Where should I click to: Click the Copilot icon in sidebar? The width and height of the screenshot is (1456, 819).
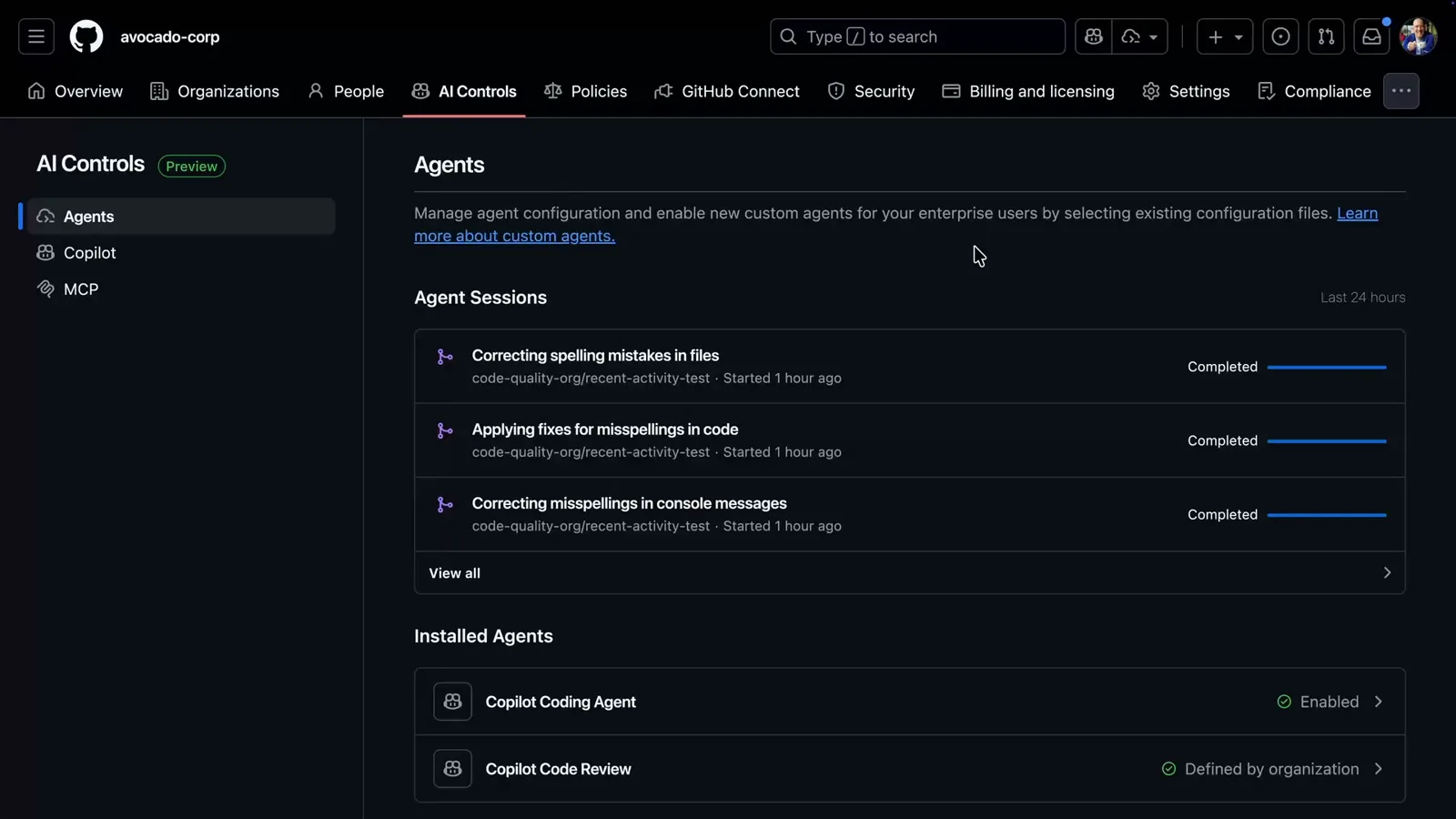(x=45, y=253)
